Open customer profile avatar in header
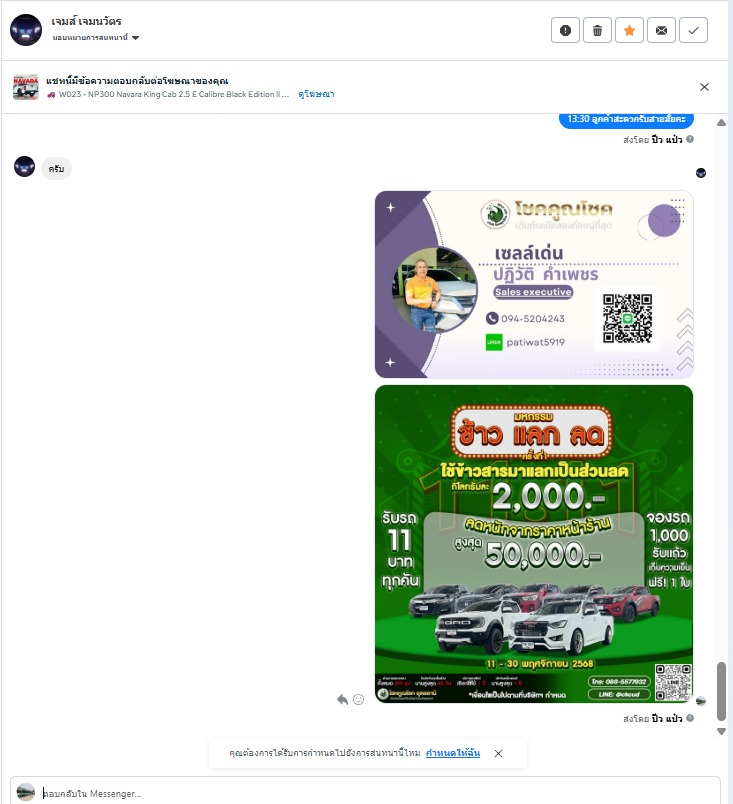 26,30
